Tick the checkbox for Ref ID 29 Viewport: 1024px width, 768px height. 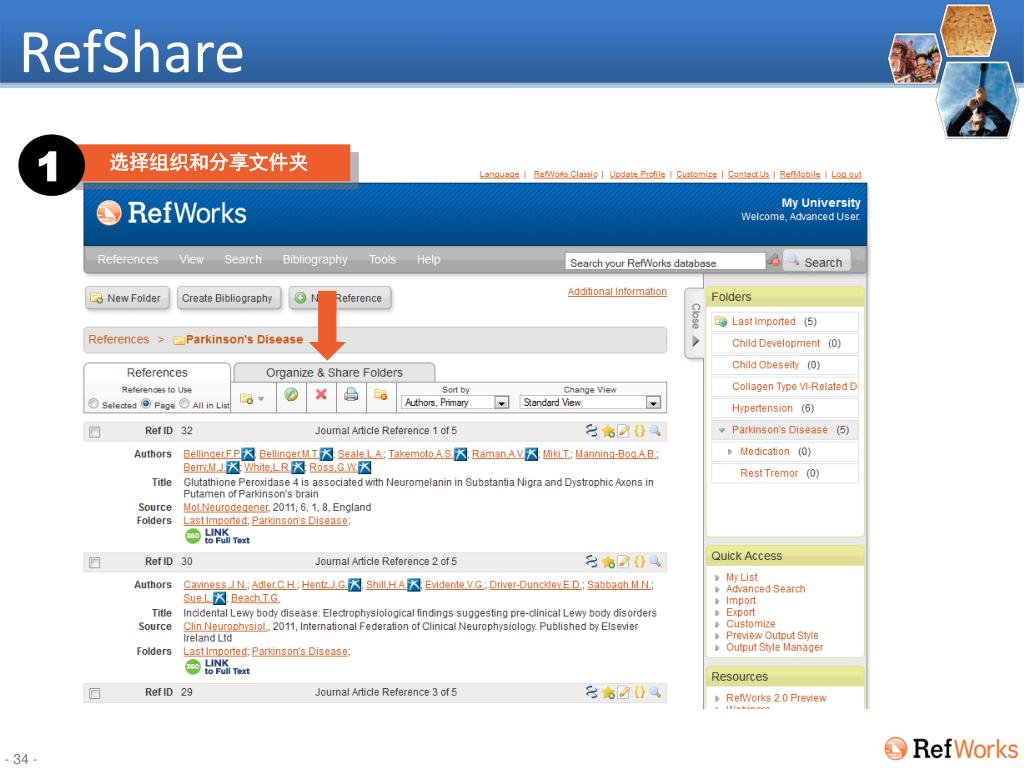[95, 693]
